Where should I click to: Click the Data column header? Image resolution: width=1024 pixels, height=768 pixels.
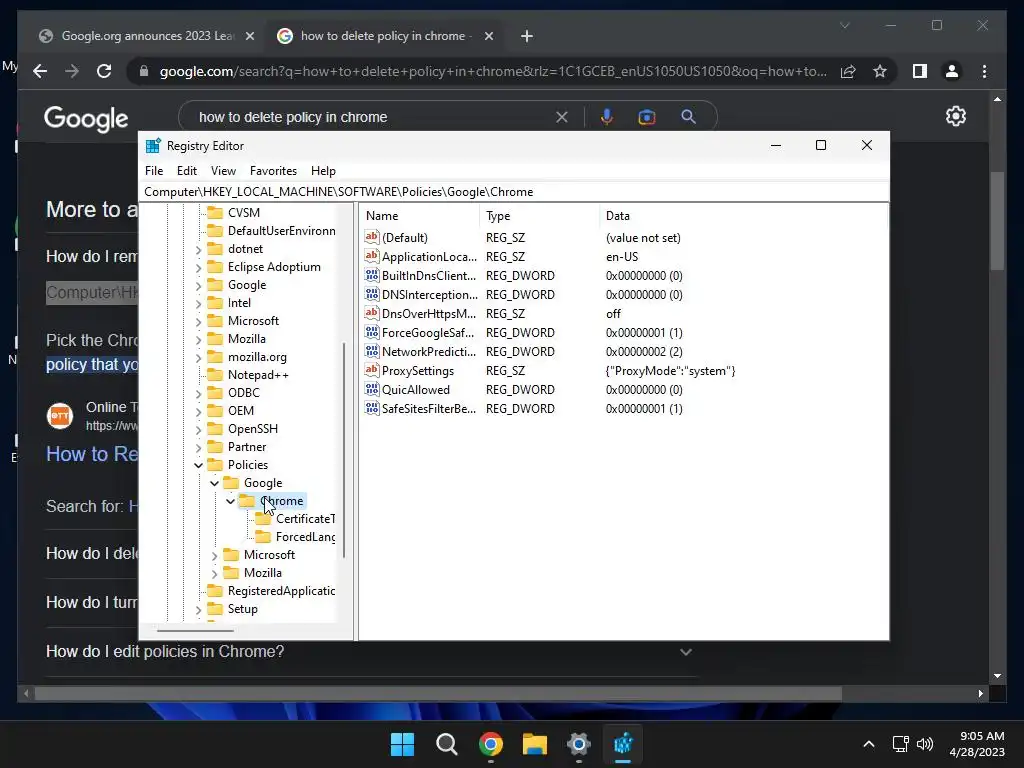pyautogui.click(x=743, y=216)
